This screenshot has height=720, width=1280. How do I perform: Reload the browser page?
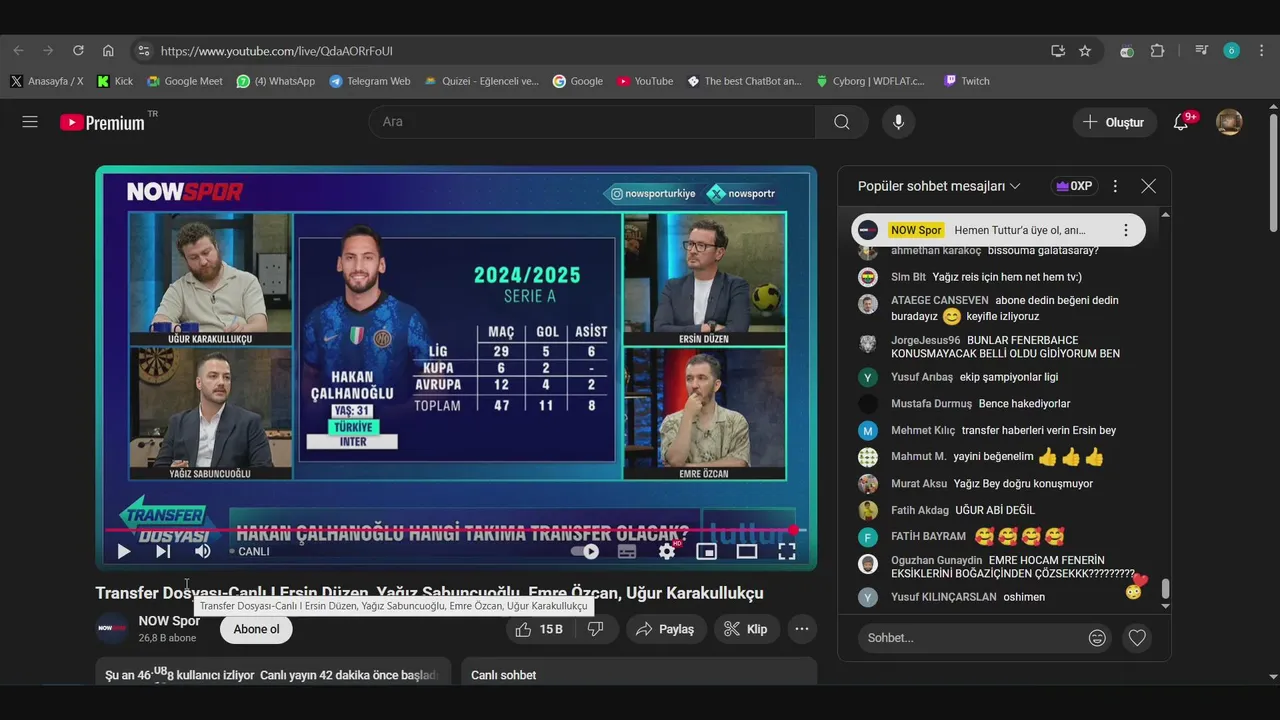click(78, 51)
